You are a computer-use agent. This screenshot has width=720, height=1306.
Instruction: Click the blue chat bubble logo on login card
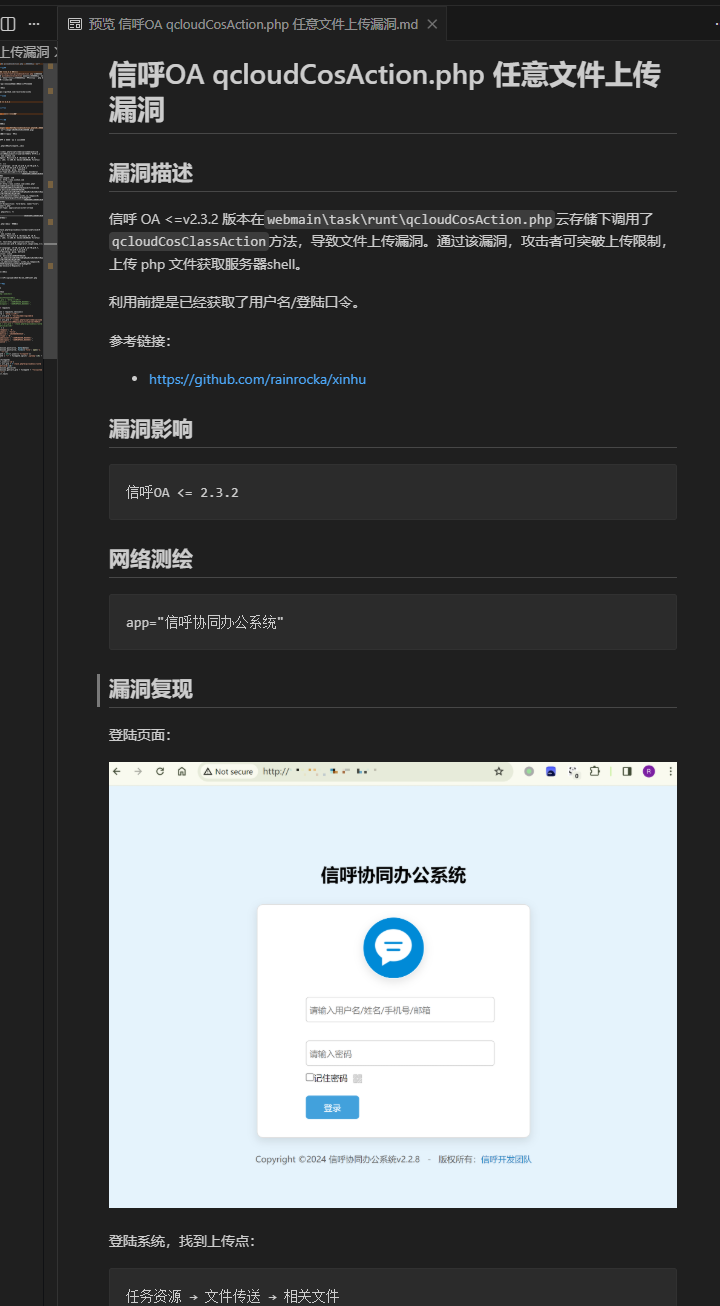(393, 948)
